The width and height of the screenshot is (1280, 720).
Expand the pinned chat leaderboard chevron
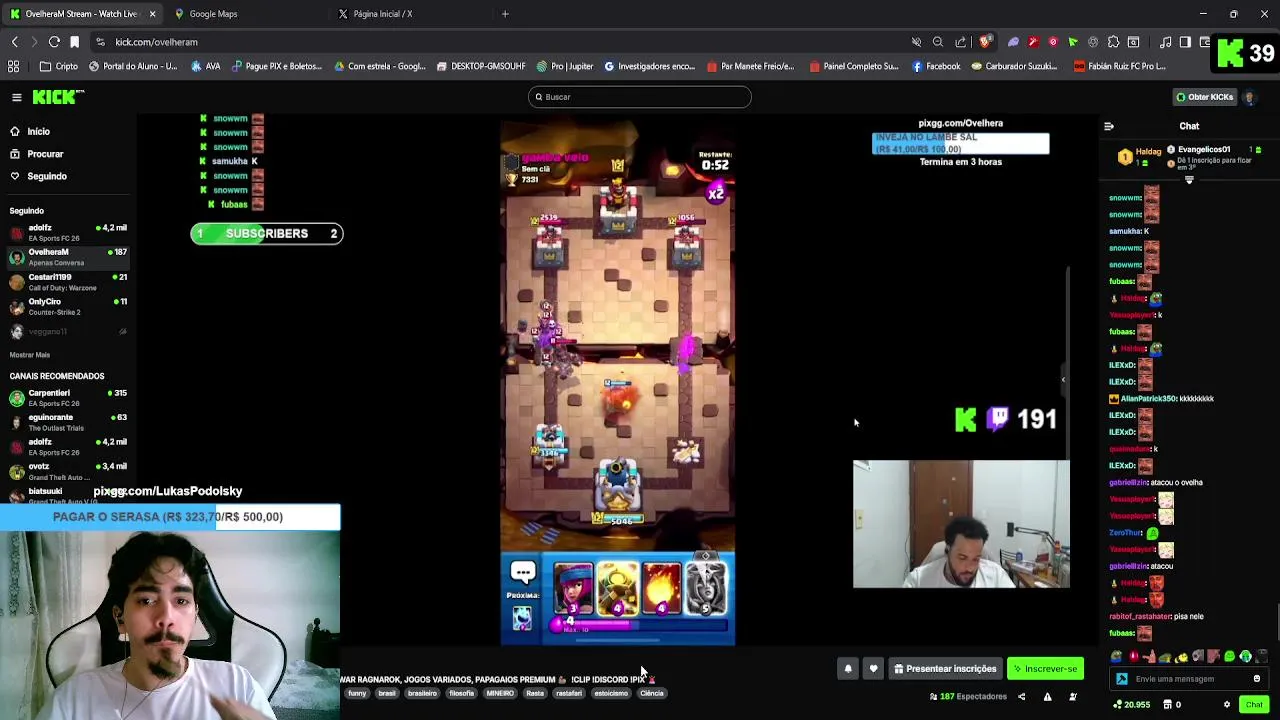[1189, 180]
